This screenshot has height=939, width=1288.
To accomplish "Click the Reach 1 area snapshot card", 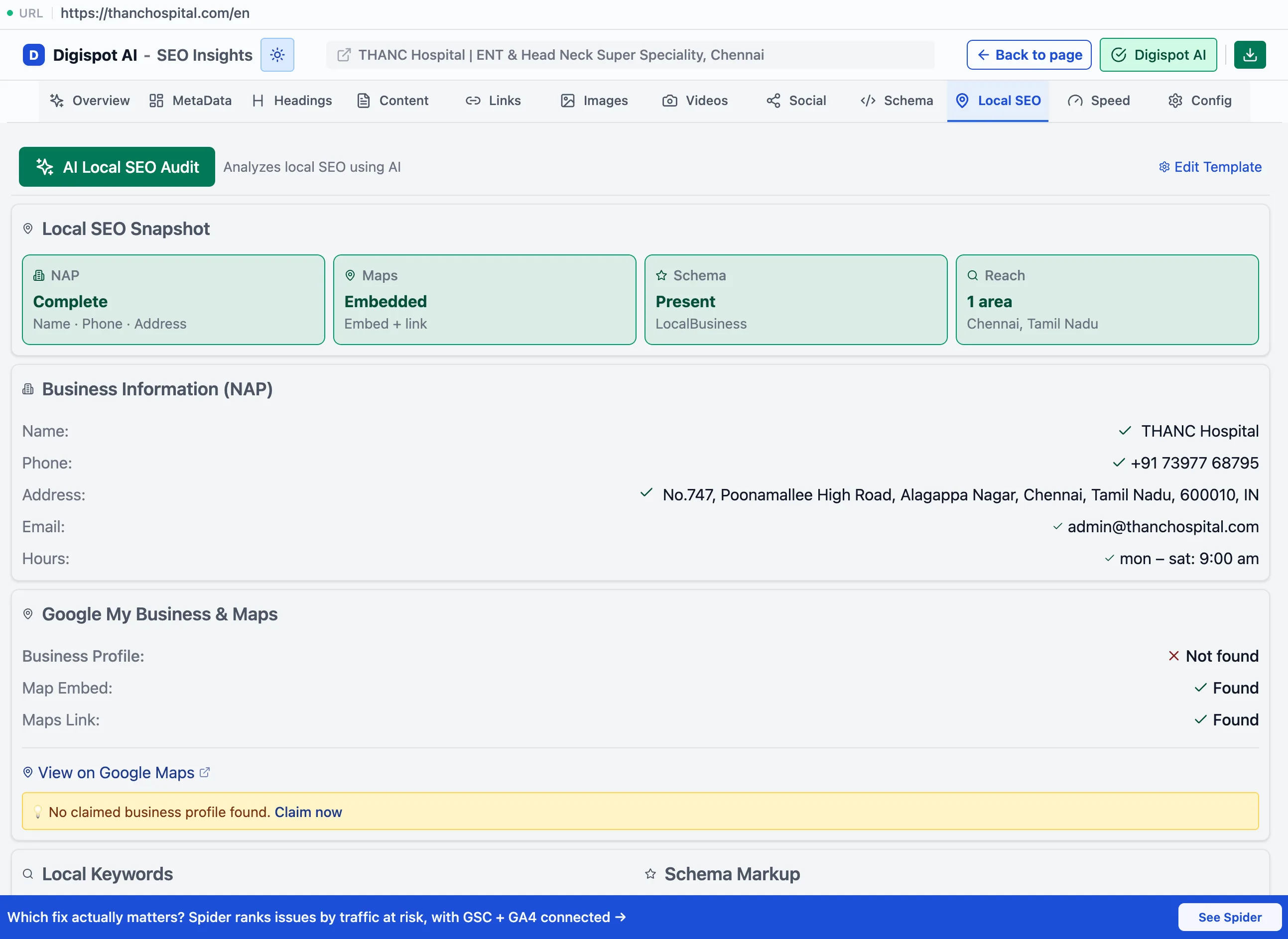I will click(x=1107, y=300).
